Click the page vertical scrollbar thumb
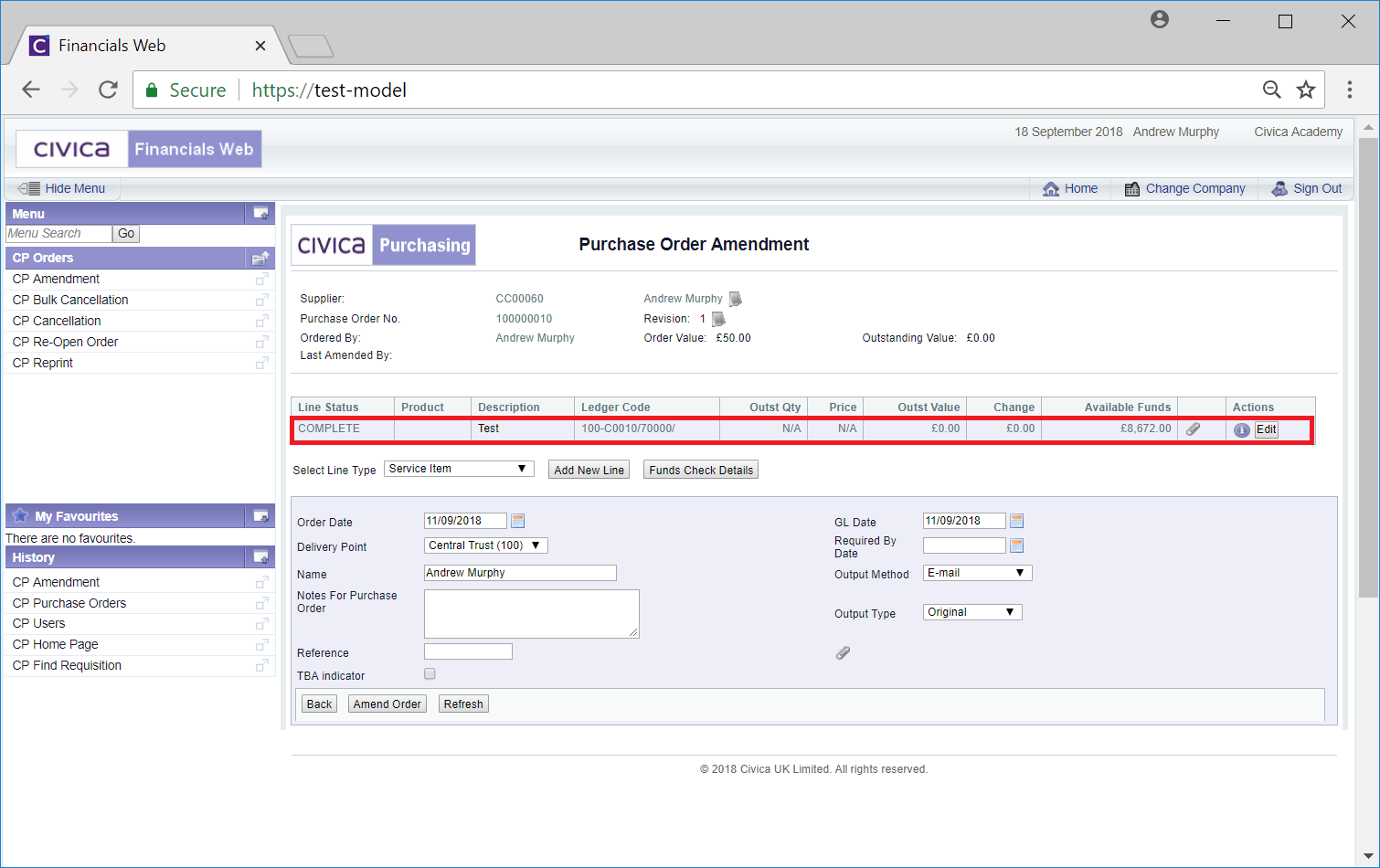Image resolution: width=1380 pixels, height=868 pixels. tap(1368, 367)
